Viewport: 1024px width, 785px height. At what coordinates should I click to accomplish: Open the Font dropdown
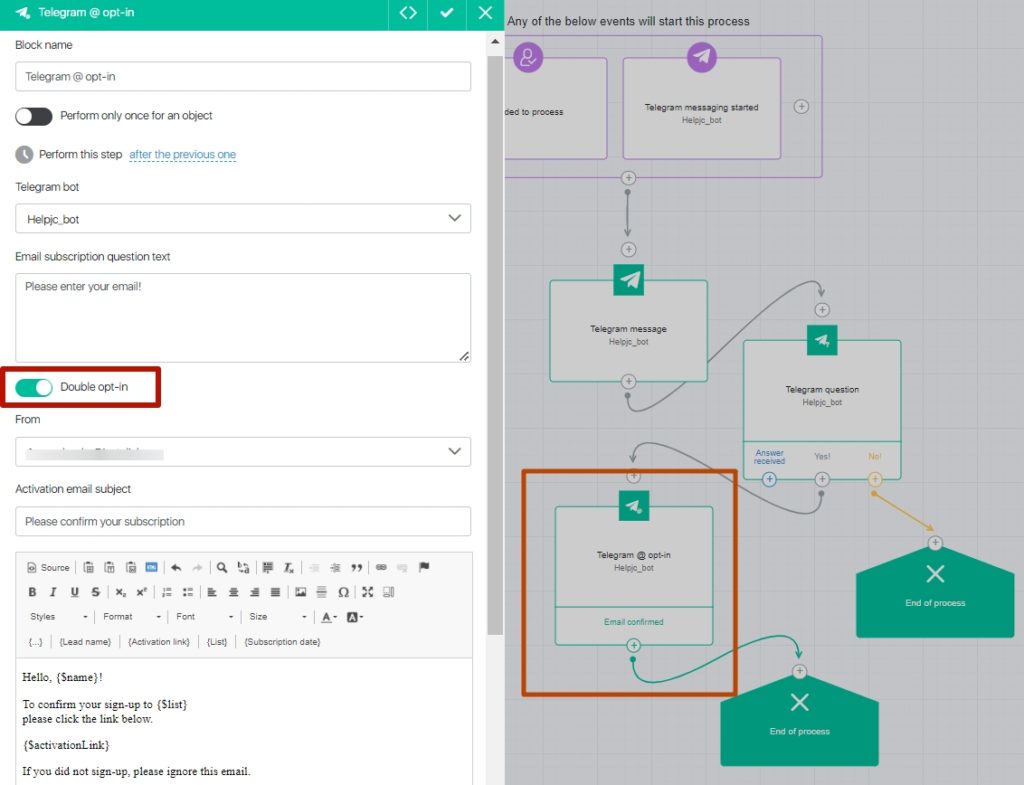pyautogui.click(x=204, y=617)
